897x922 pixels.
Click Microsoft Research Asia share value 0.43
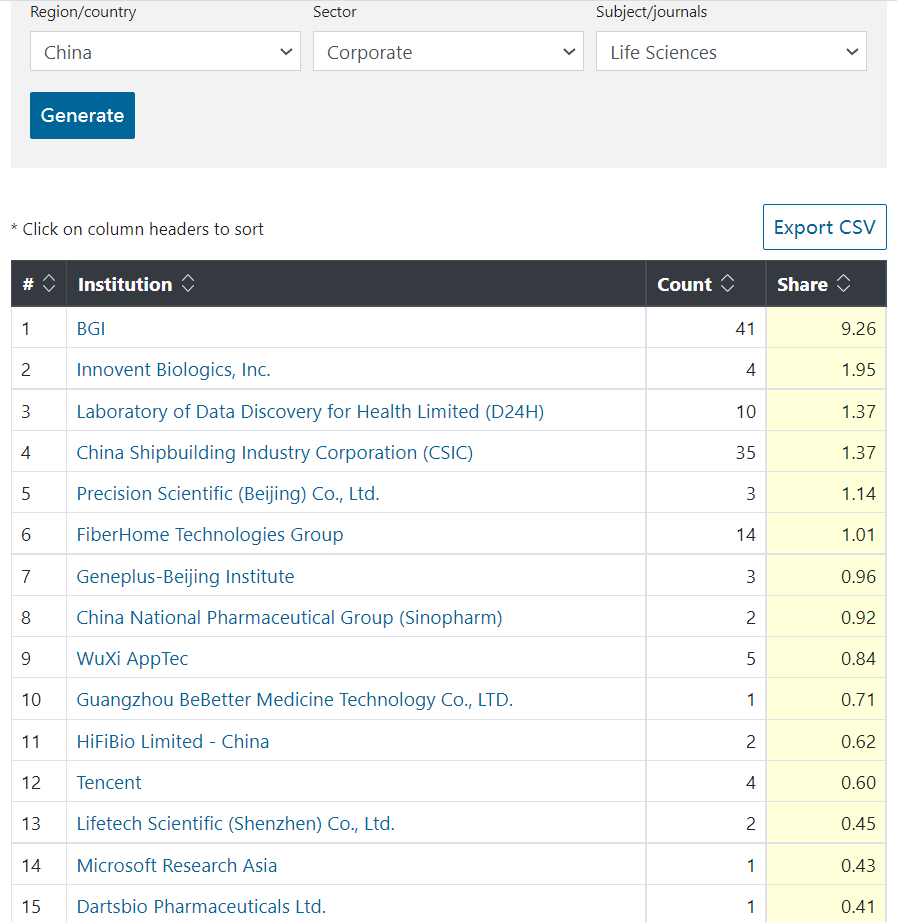pos(858,866)
